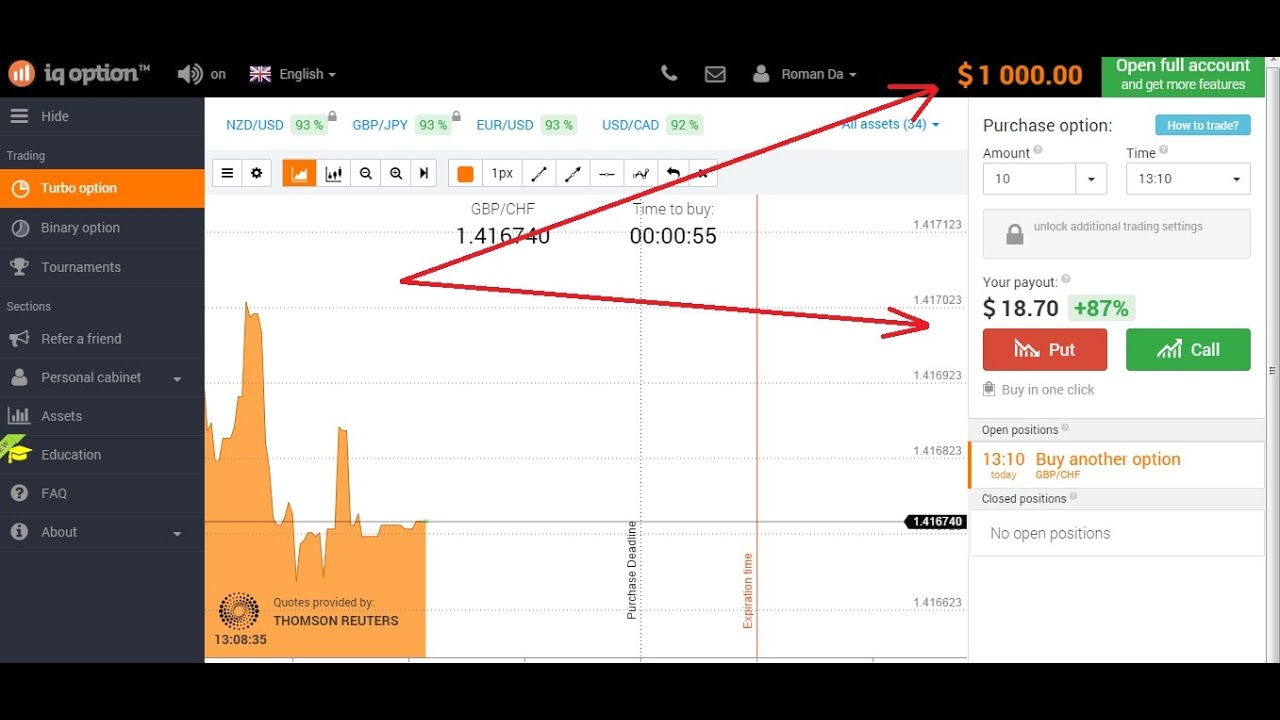Open the mail envelope icon

point(715,74)
